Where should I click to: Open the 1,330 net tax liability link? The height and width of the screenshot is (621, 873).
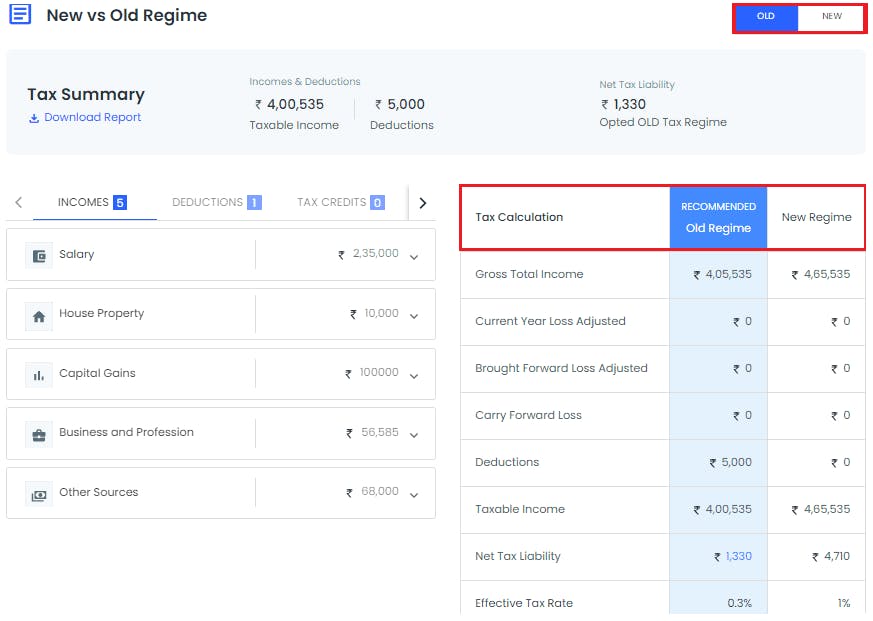(x=738, y=556)
